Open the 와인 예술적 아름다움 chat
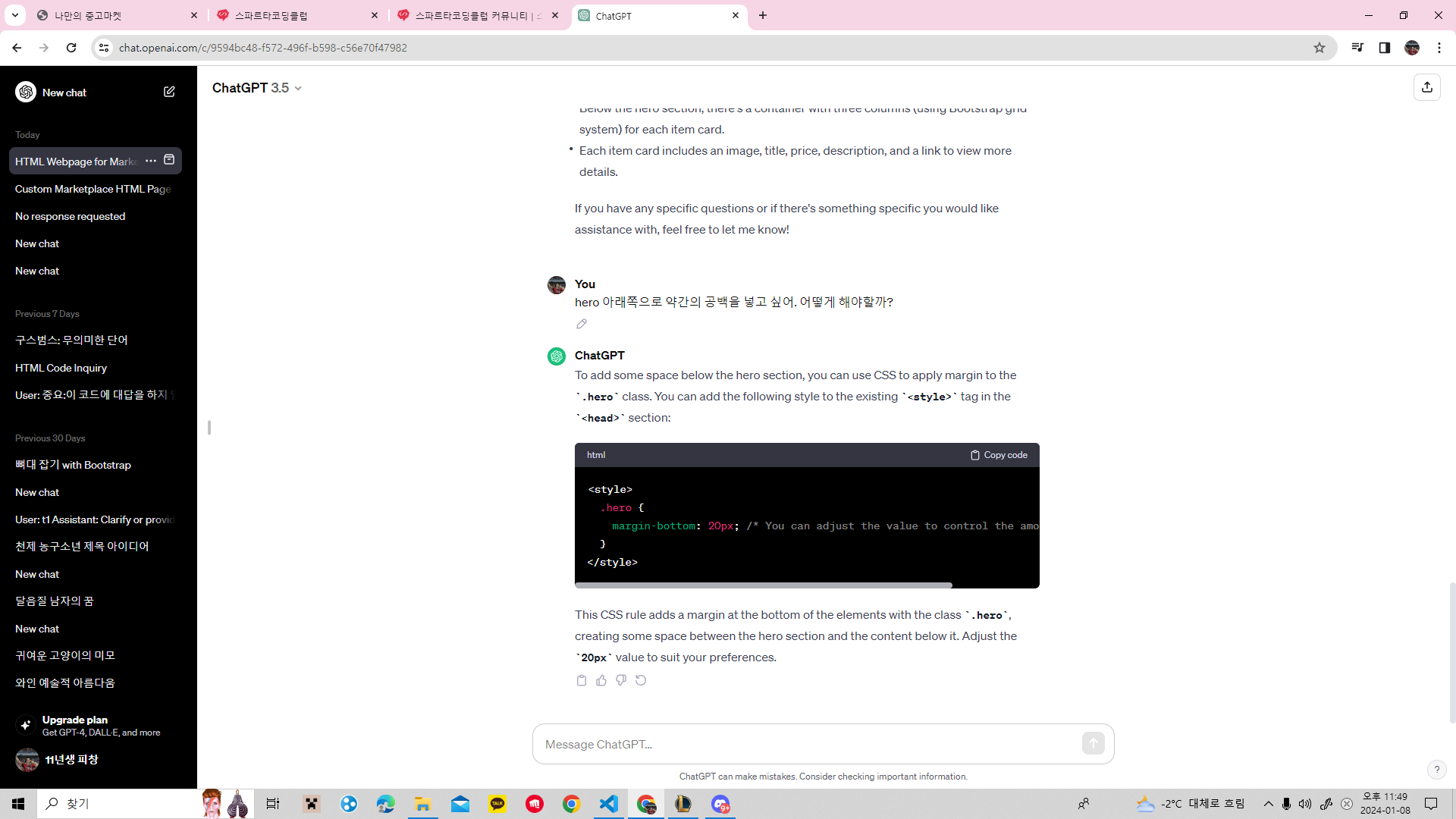 (96, 683)
